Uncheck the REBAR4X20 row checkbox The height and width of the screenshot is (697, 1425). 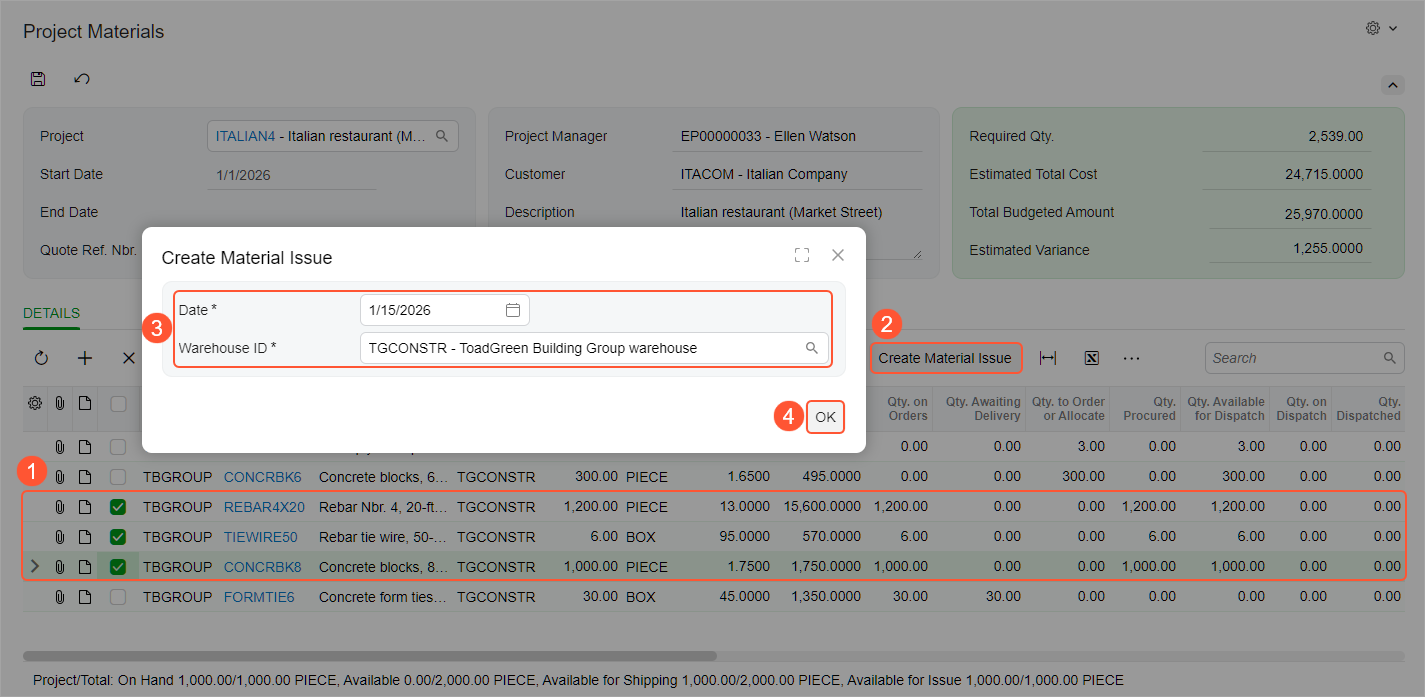[118, 507]
